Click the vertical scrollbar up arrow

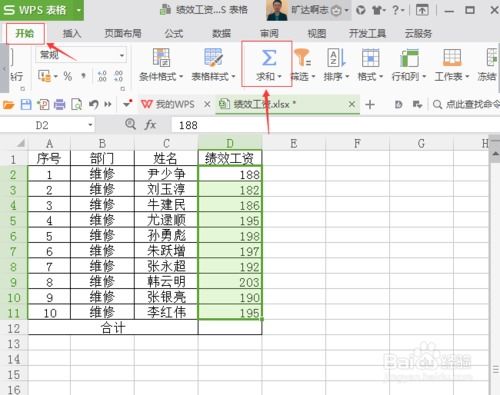495,155
